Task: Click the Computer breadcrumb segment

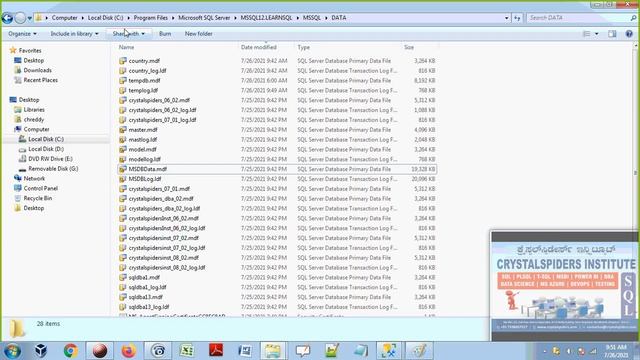Action: coord(64,18)
